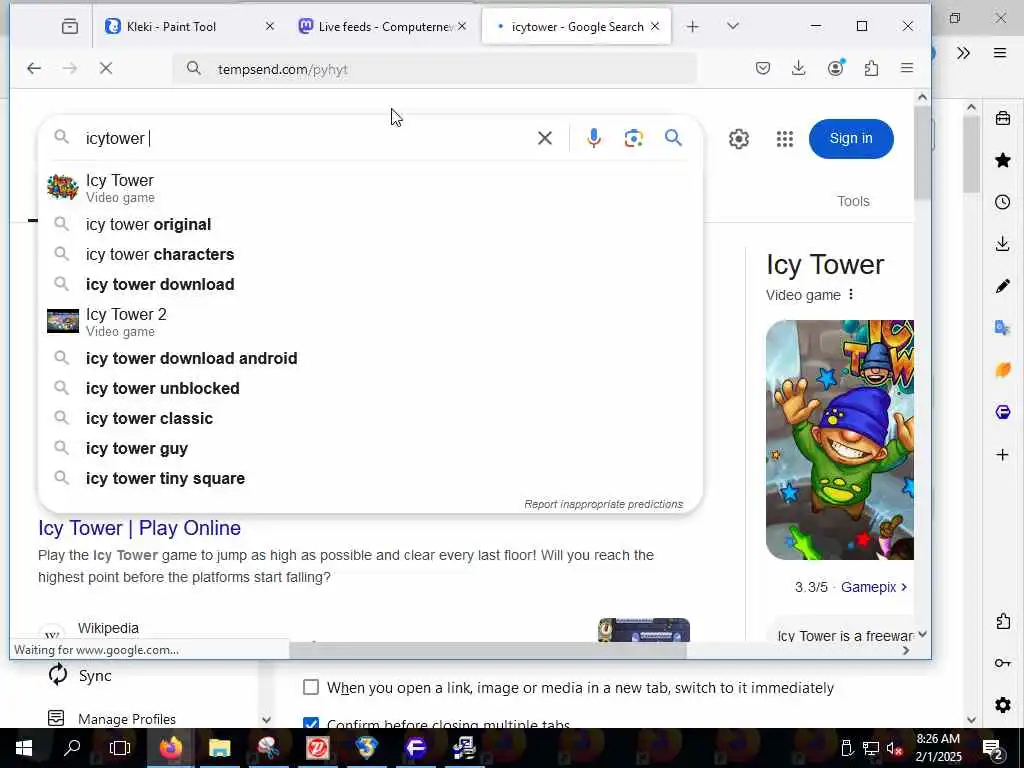Open the Gamepix rating link
Screen dimensions: 1024x768
pos(874,587)
